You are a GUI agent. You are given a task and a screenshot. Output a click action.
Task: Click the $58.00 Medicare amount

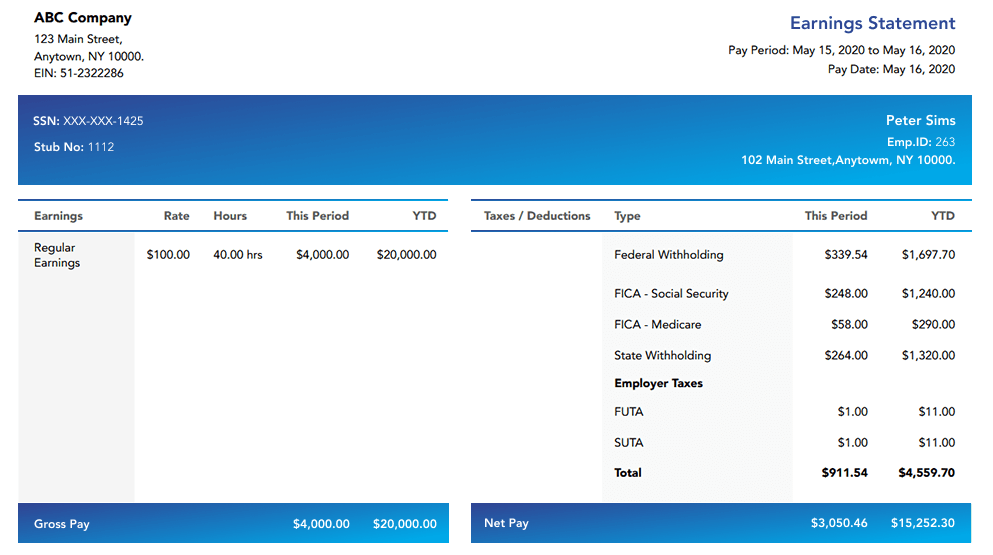(x=849, y=324)
